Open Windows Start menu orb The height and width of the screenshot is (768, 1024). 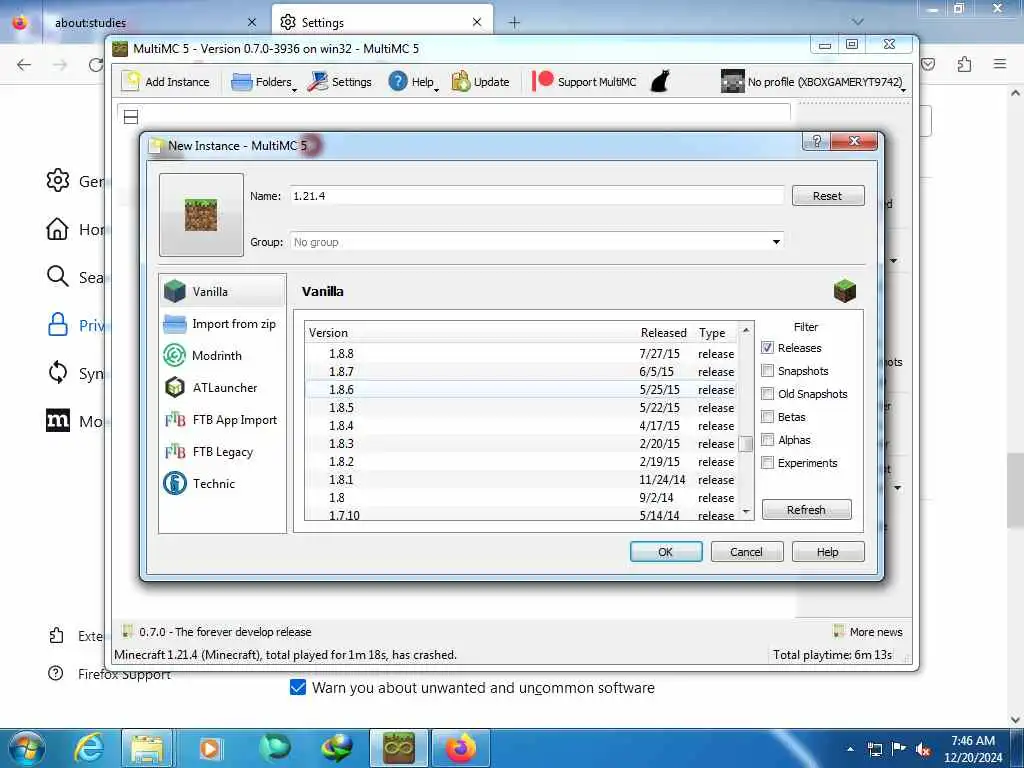[x=26, y=748]
